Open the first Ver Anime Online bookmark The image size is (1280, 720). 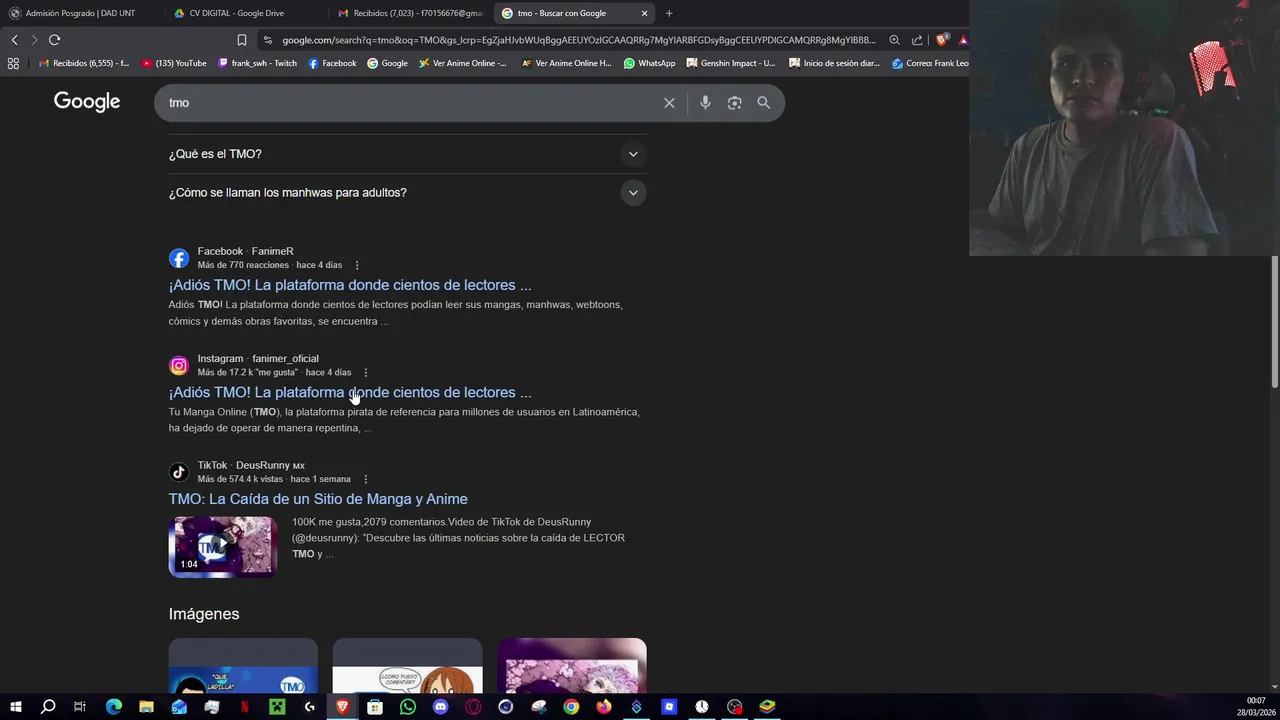[463, 63]
